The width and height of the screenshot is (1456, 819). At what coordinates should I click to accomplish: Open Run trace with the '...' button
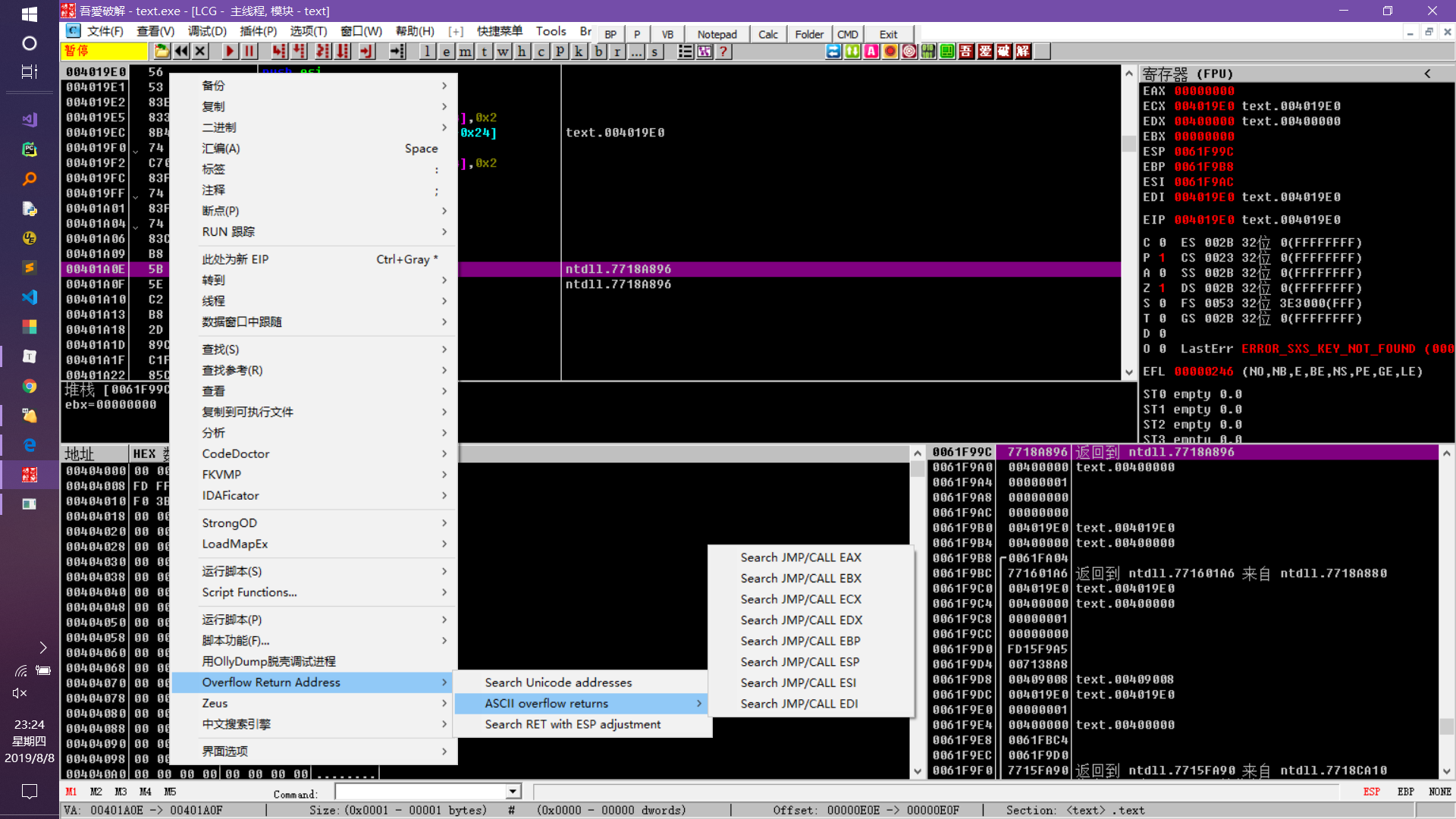636,51
